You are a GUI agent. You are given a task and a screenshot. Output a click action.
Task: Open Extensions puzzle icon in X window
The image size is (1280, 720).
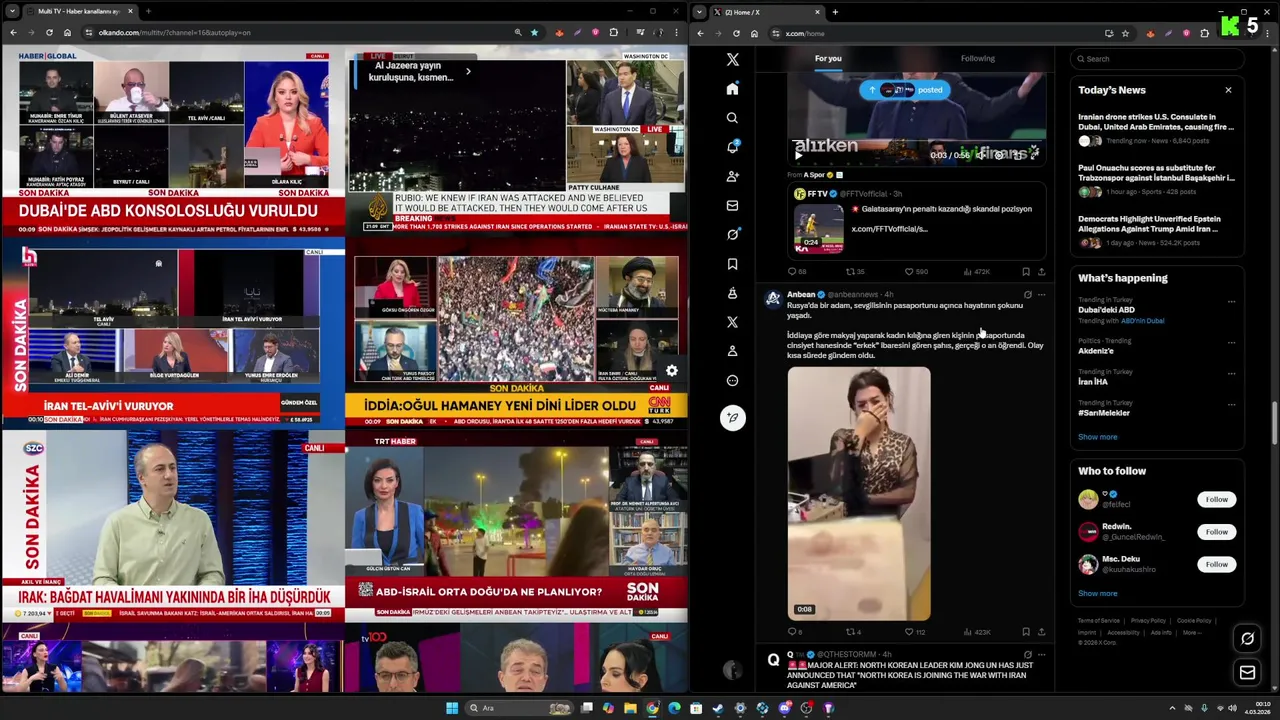1204,33
